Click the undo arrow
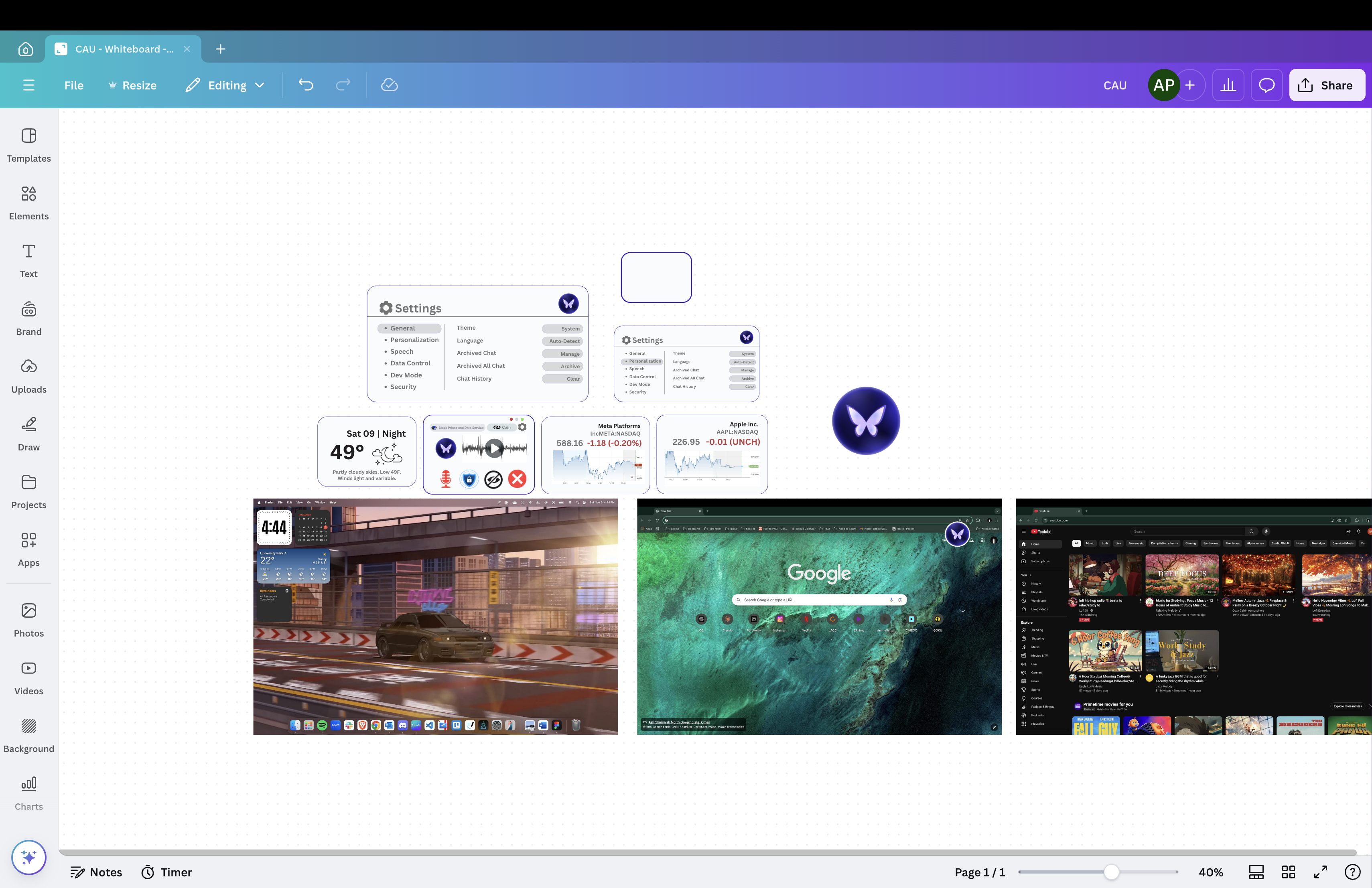Viewport: 1372px width, 888px height. (x=306, y=85)
